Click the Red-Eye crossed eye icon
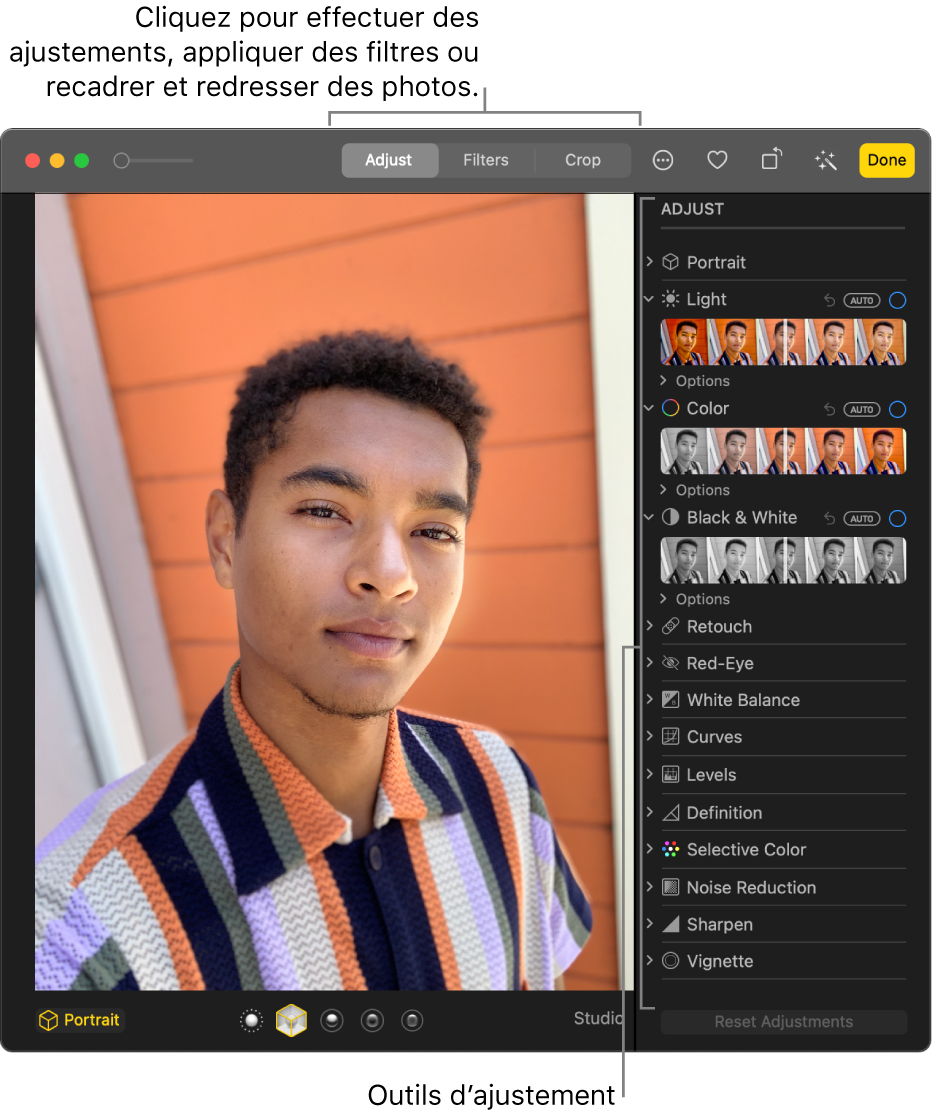 point(671,663)
